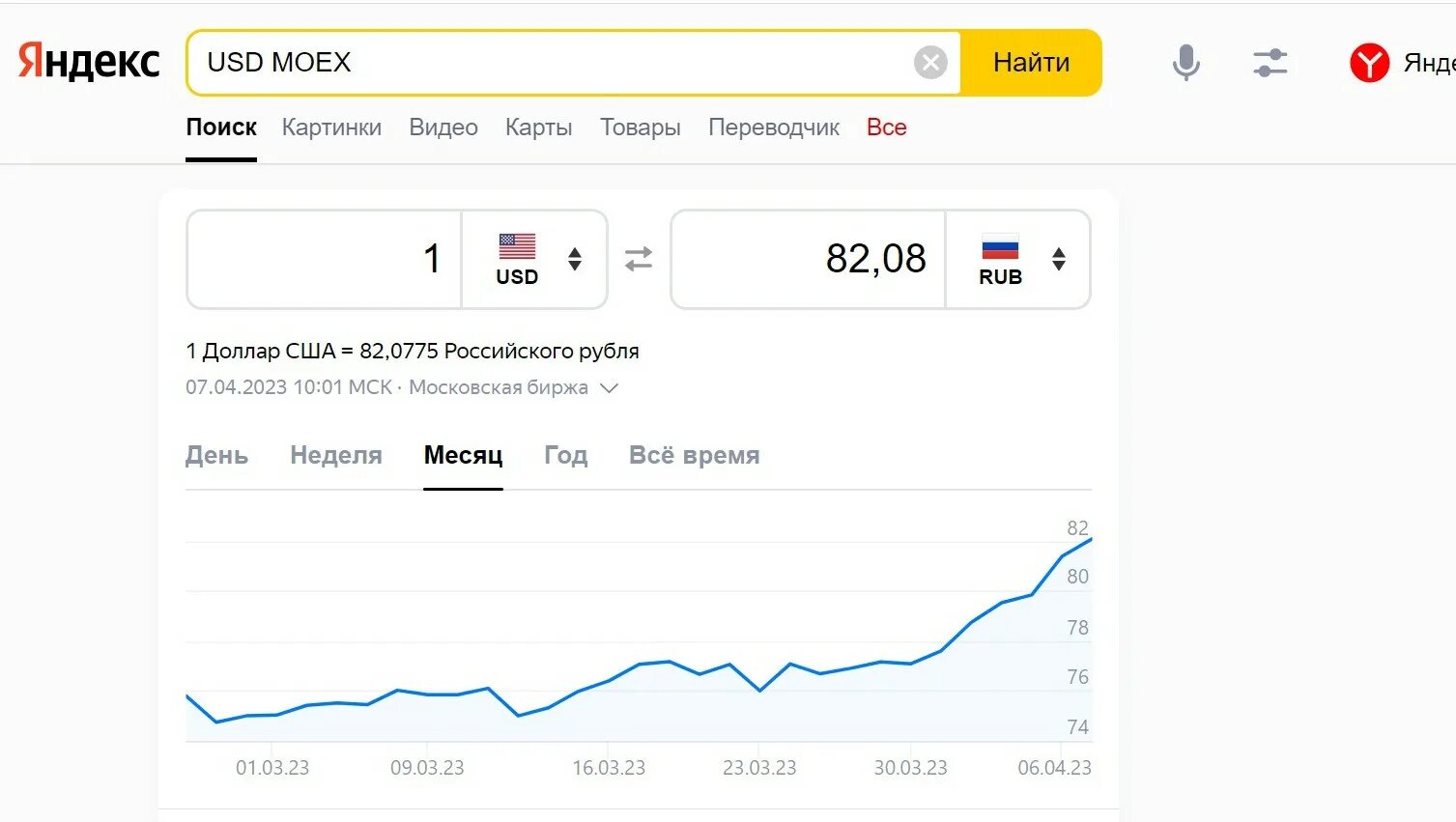Open the Переводчик tab
The width and height of the screenshot is (1456, 822).
774,128
